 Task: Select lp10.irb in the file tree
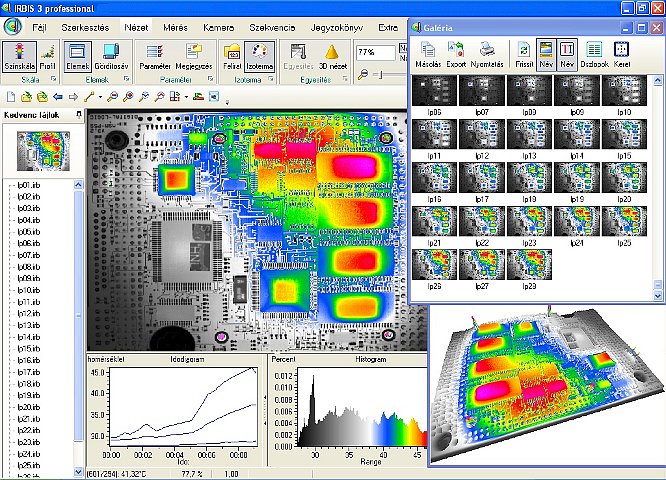[x=28, y=290]
